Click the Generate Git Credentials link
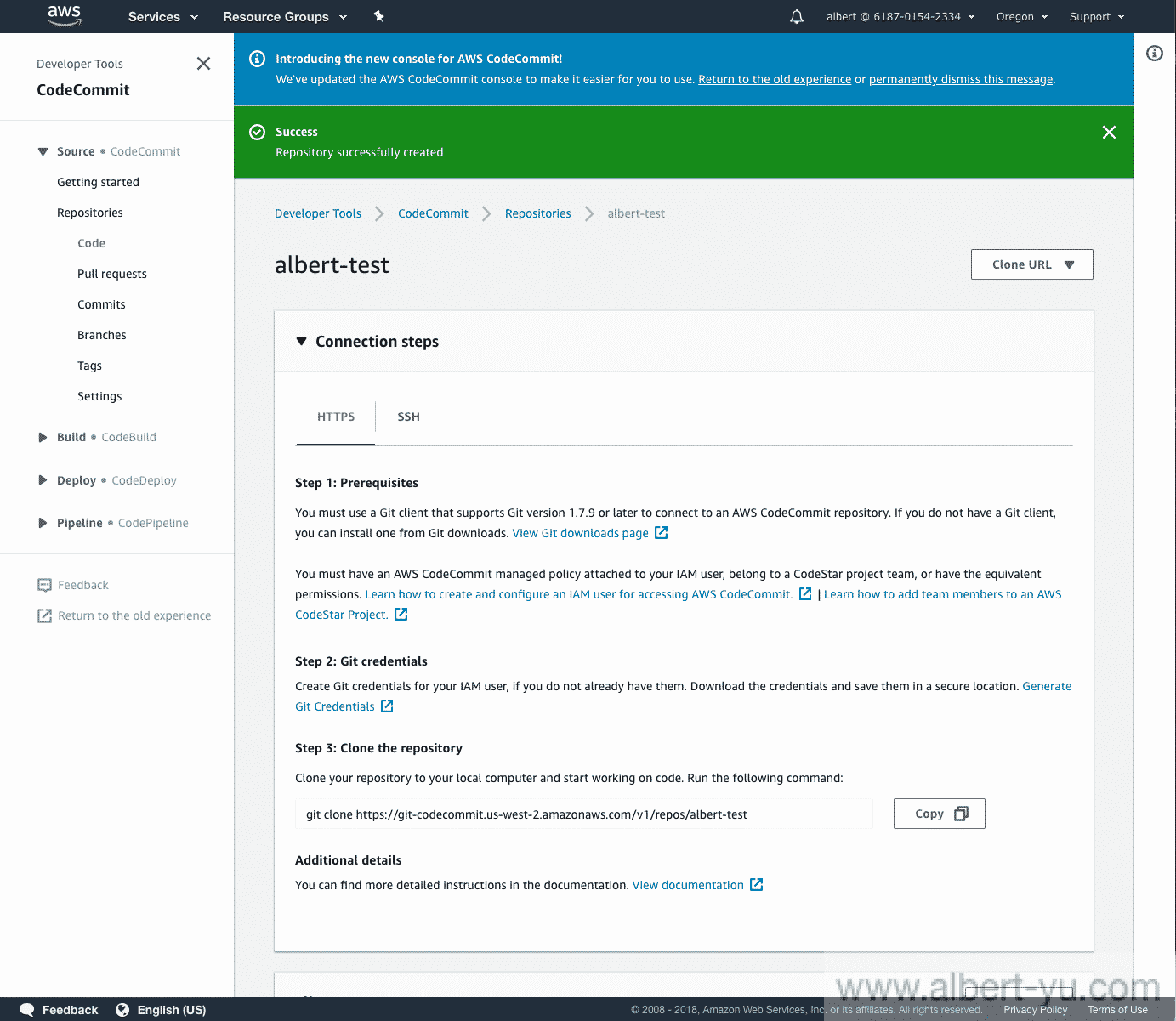This screenshot has height=1021, width=1176. pyautogui.click(x=1047, y=686)
